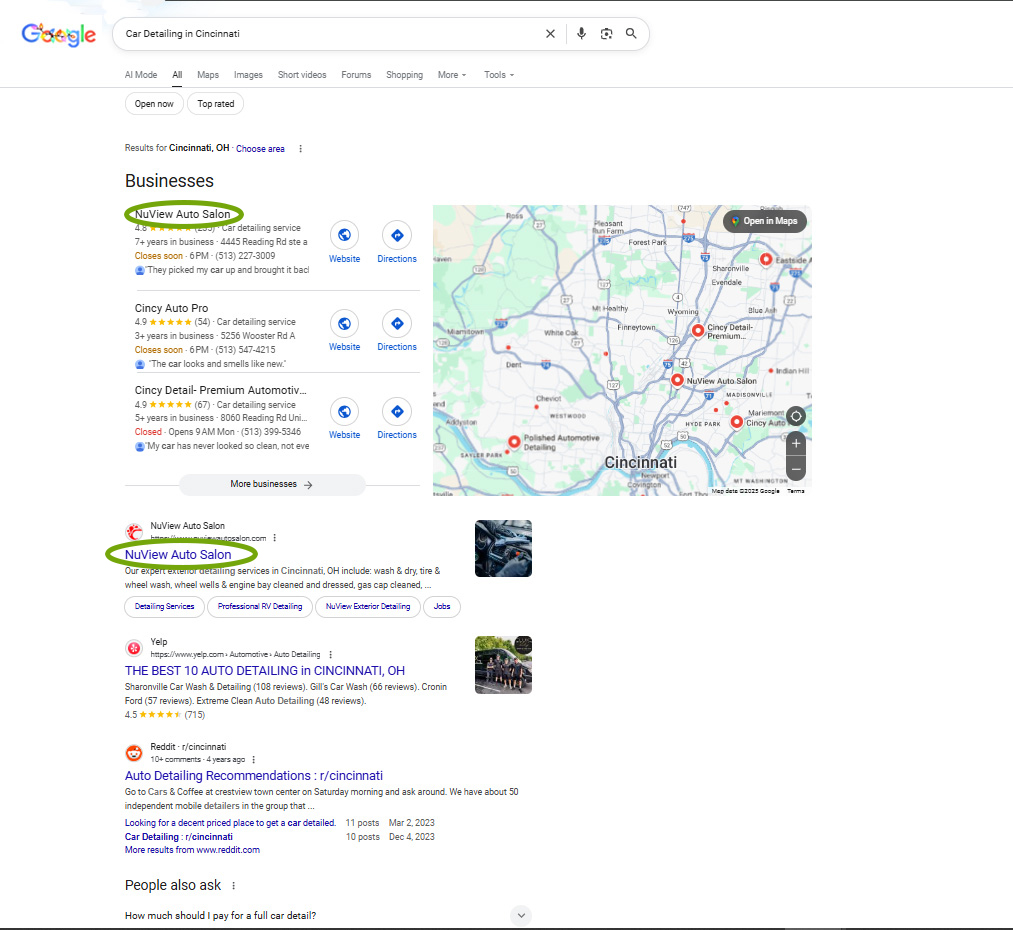1013x930 pixels.
Task: Click the NuView Exterior Detailing sitelink chip
Action: pos(368,606)
